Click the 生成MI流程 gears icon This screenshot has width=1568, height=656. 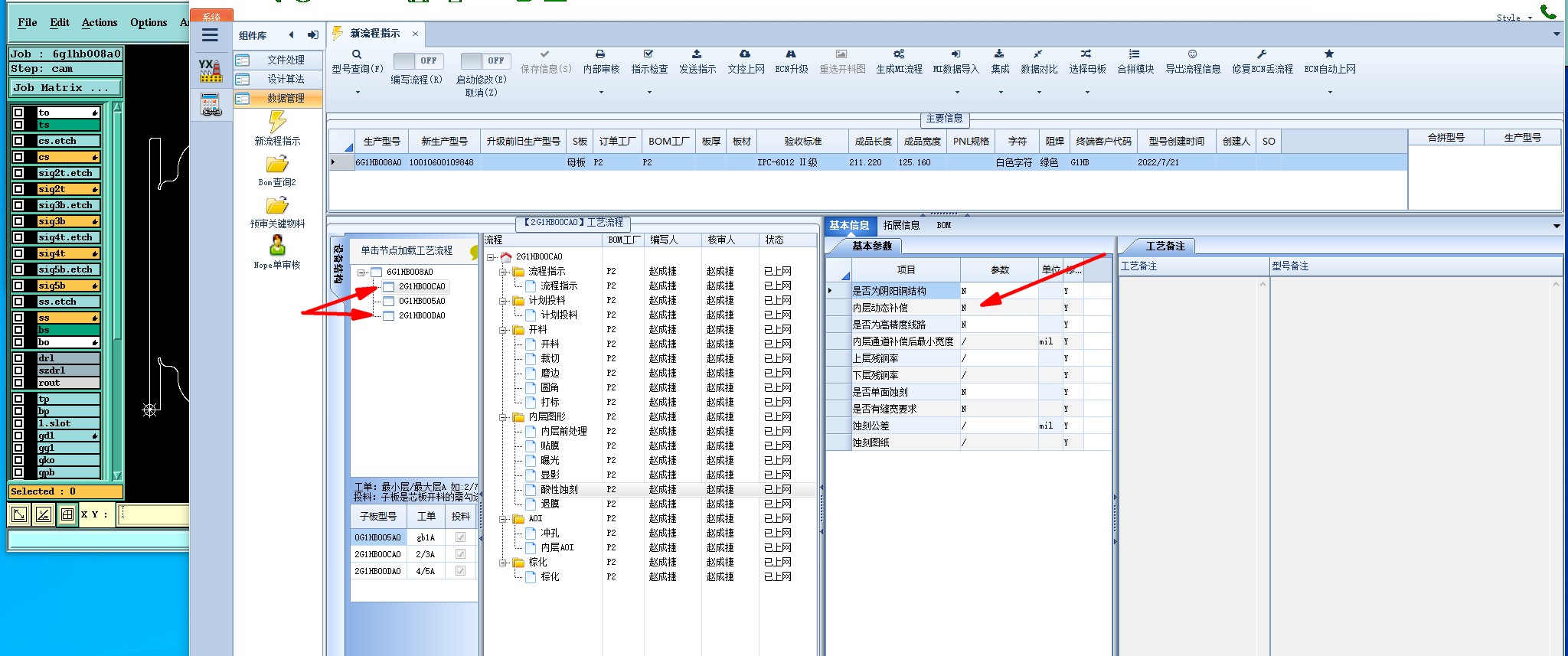(x=899, y=54)
